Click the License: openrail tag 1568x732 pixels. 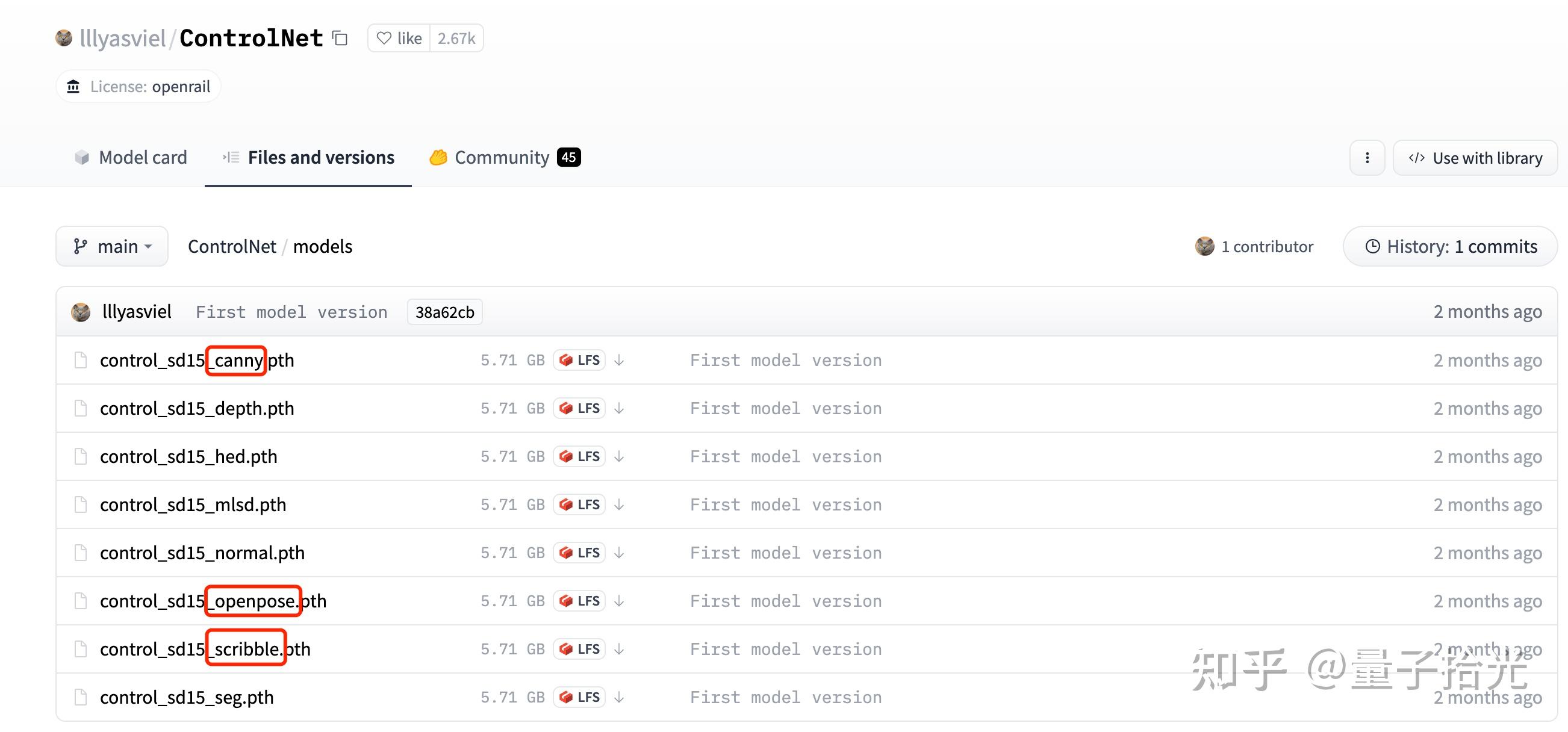(x=138, y=87)
